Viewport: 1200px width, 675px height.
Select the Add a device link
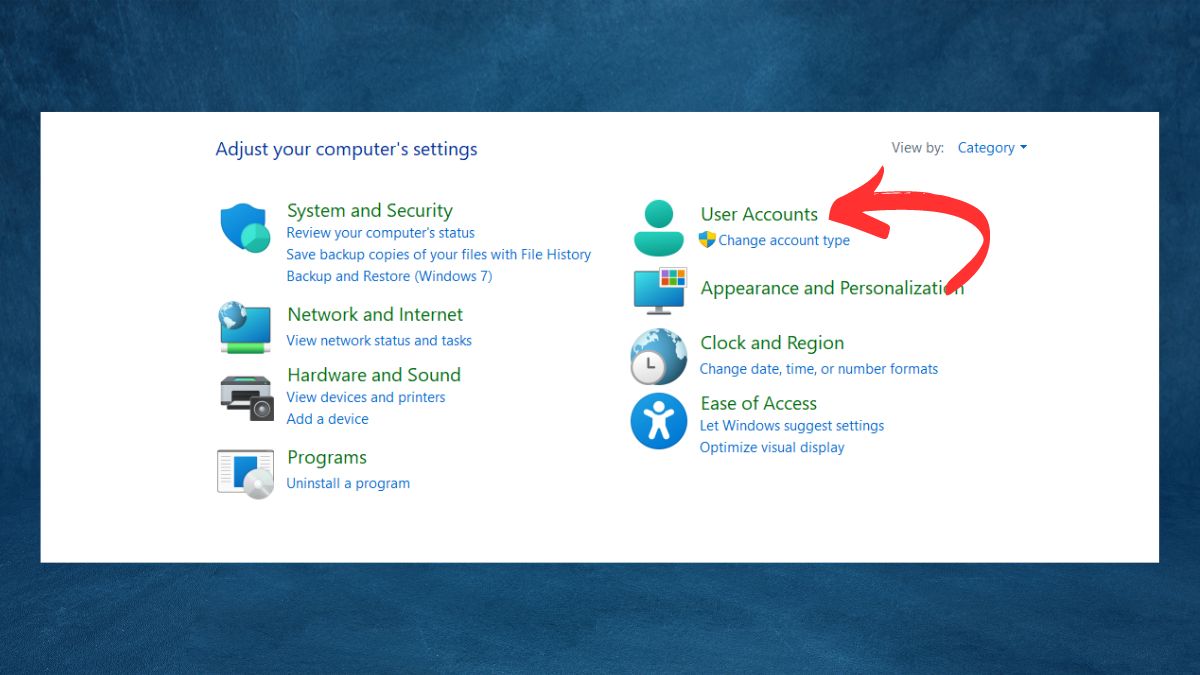coord(327,419)
